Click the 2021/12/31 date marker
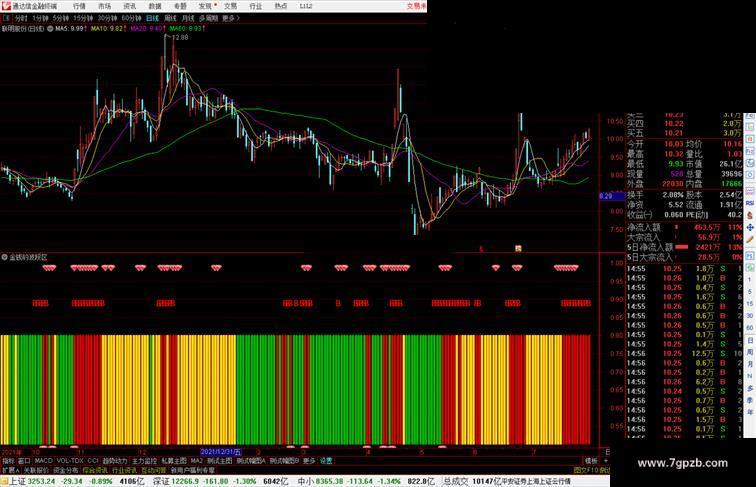 (220, 452)
